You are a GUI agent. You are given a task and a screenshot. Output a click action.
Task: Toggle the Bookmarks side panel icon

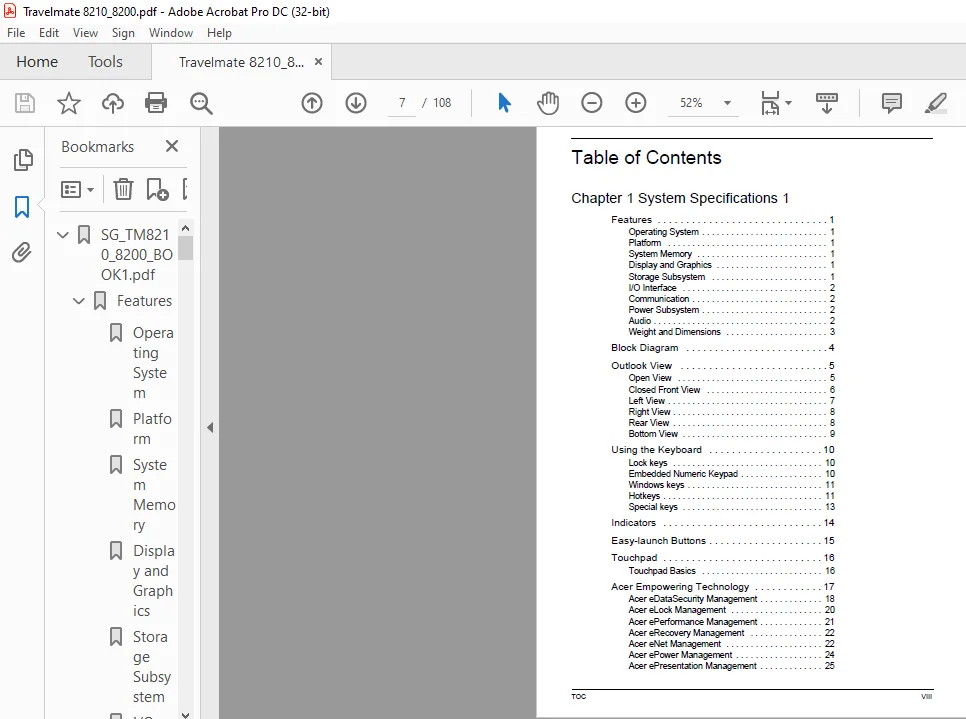[22, 207]
